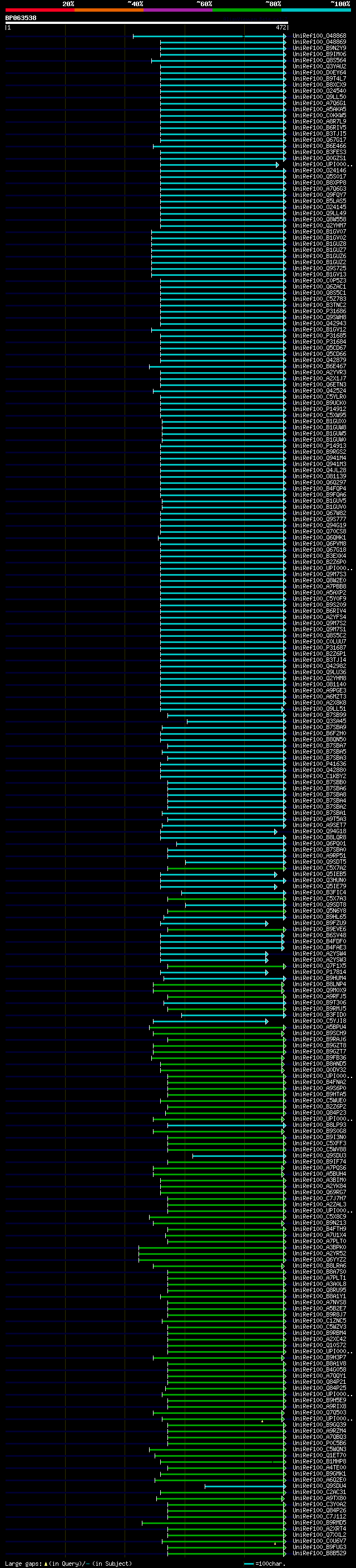Screen dimensions: 356x1568
Task: View hit UniRef100_A5AKA5
Action: point(319,109)
